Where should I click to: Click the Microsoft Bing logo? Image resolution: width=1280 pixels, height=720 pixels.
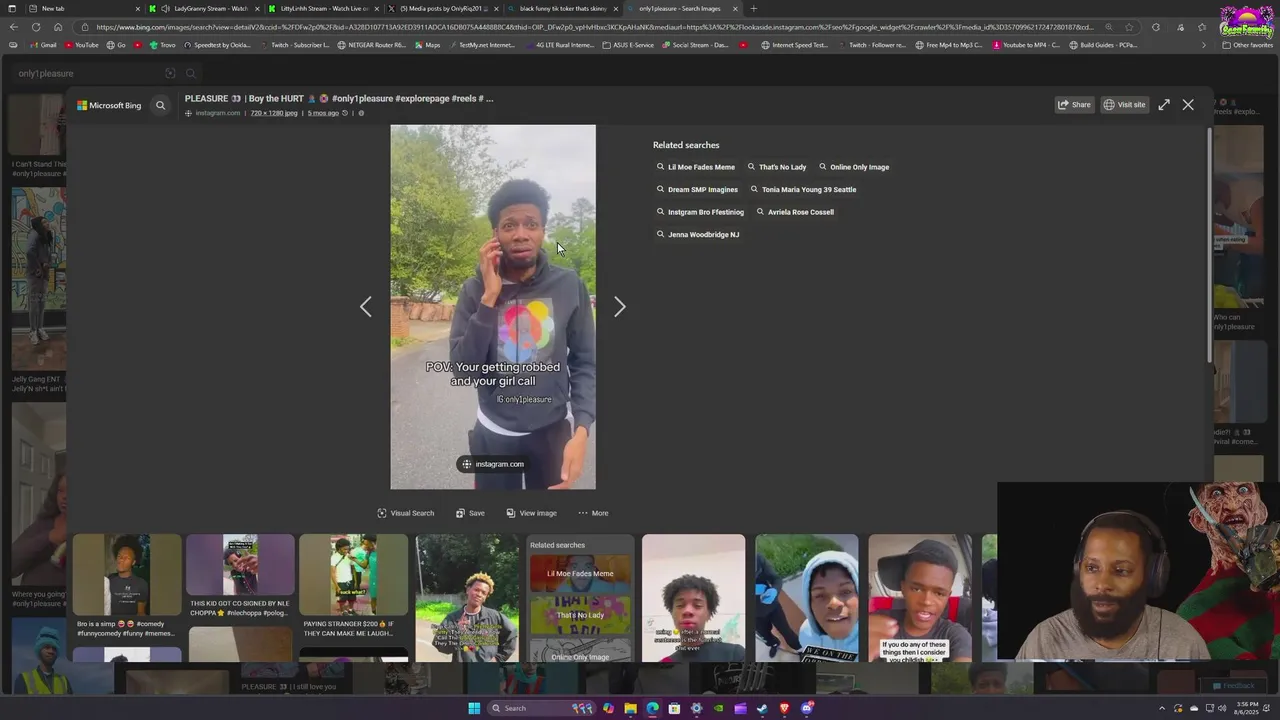click(110, 105)
